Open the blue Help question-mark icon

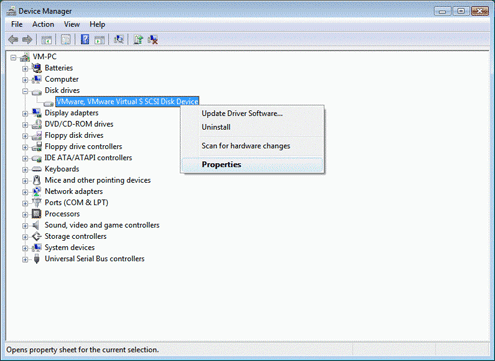point(85,40)
